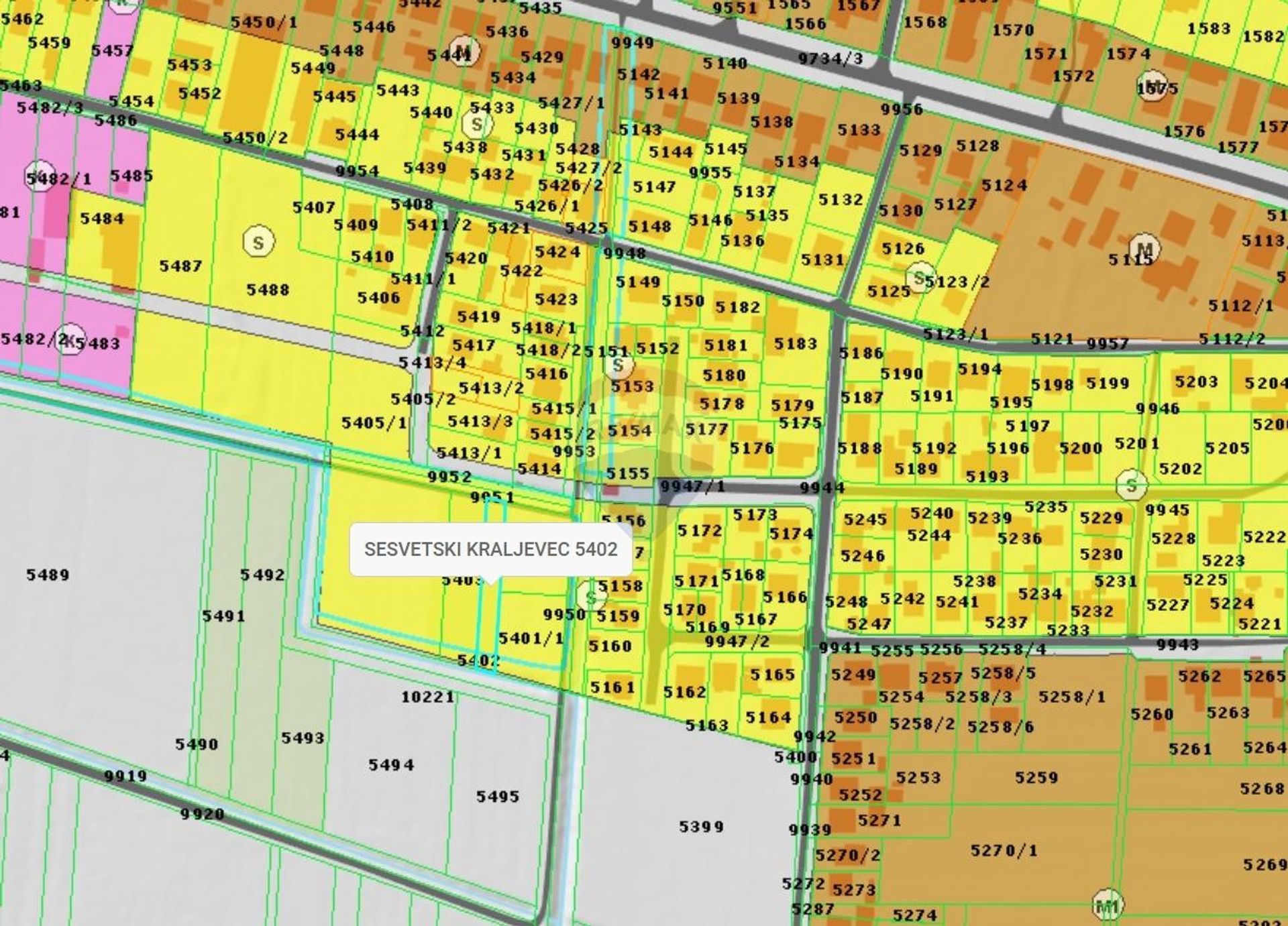Select the M circle marker overlapping label 5441

click(x=464, y=52)
